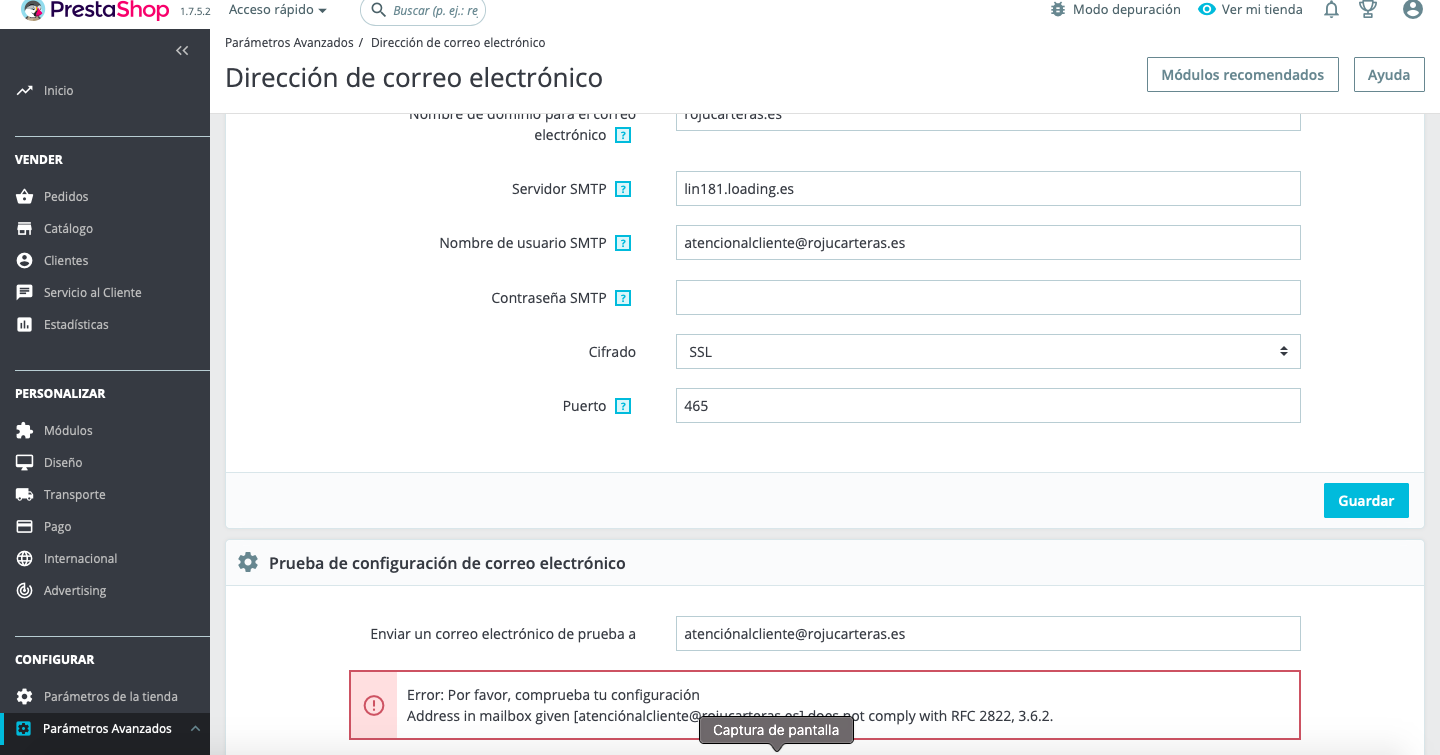Open the trophy achievements icon
This screenshot has height=755, width=1440.
[x=1368, y=10]
